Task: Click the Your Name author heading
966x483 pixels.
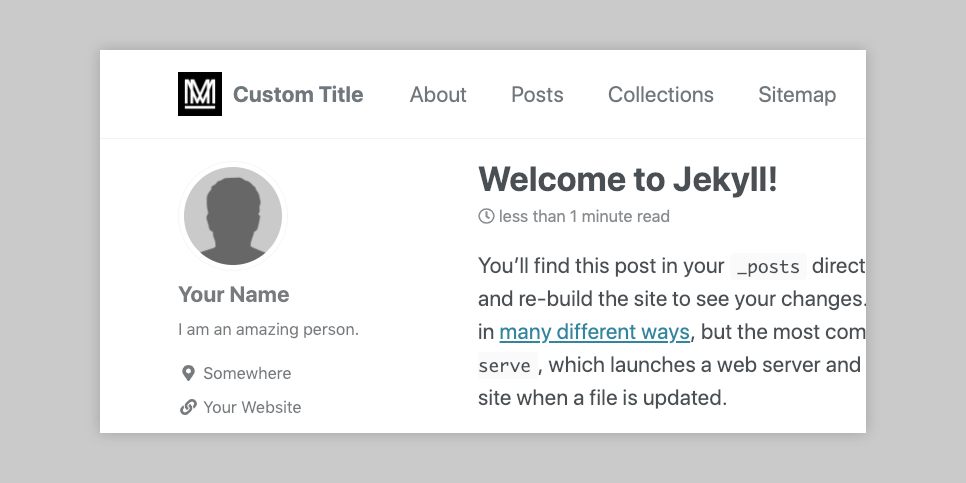Action: tap(234, 294)
